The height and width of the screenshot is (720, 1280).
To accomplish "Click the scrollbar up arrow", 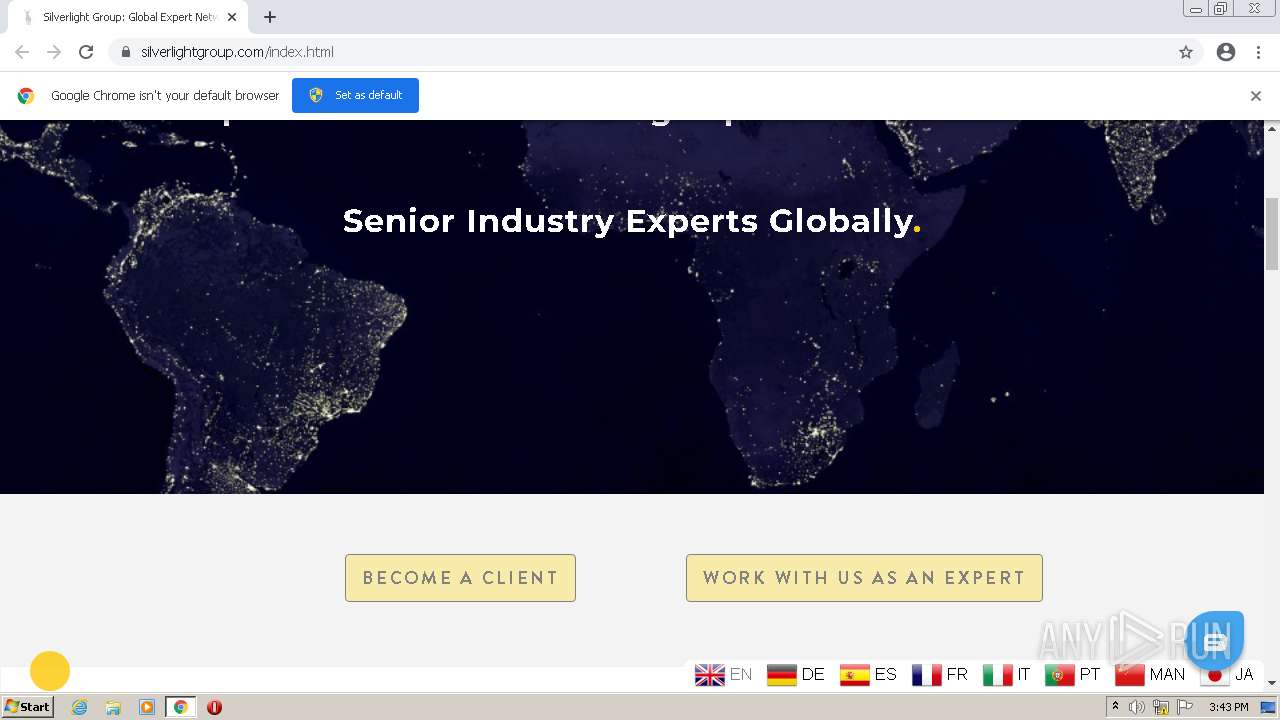I will tap(1272, 128).
